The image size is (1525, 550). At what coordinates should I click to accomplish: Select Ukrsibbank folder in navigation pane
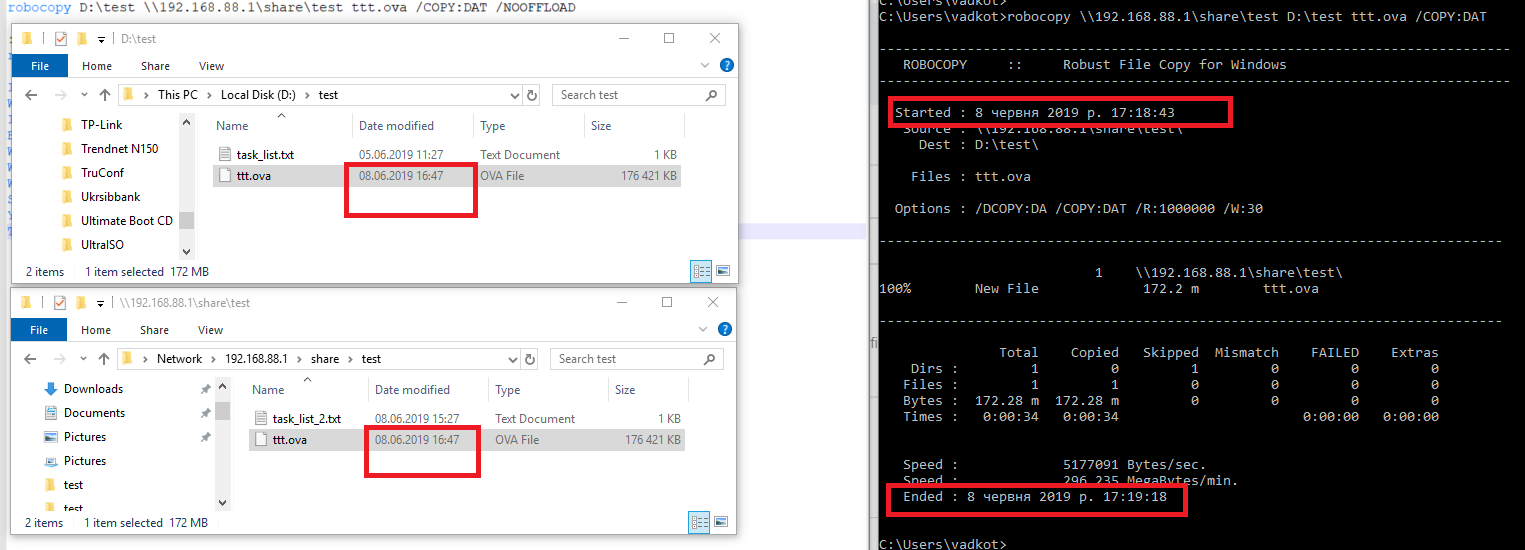[110, 197]
